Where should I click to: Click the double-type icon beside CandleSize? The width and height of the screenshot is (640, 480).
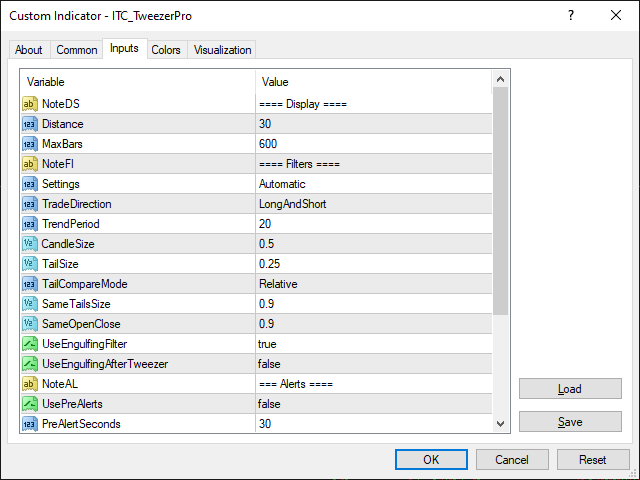coord(30,244)
